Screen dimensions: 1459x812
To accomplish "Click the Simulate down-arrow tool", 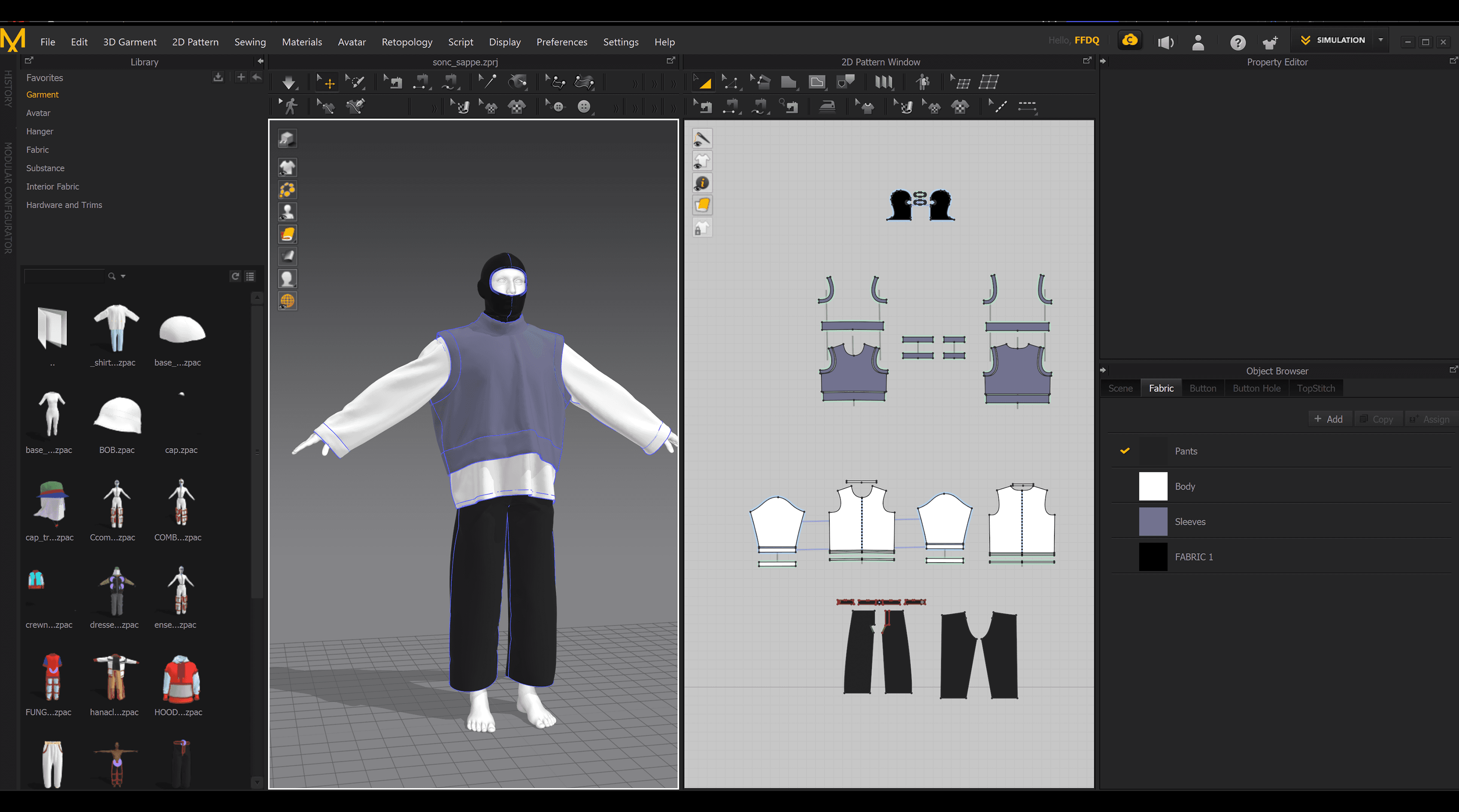I will (x=289, y=83).
